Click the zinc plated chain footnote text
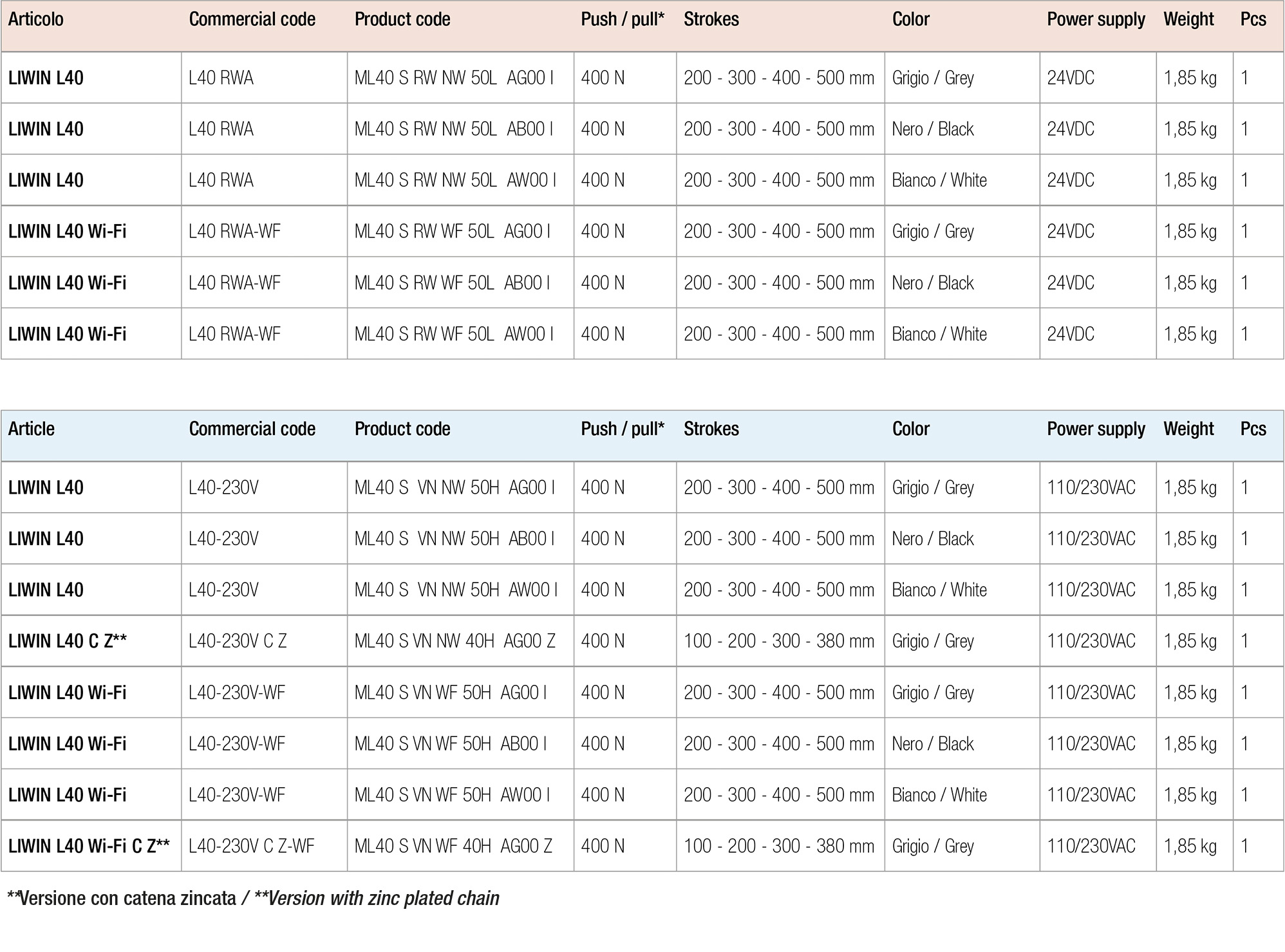 pyautogui.click(x=253, y=898)
